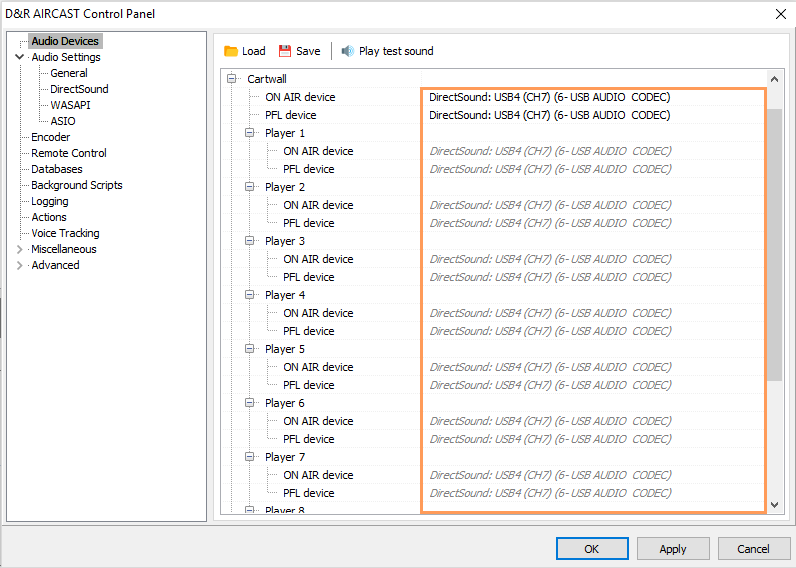Image resolution: width=796 pixels, height=568 pixels.
Task: Click the scroll down arrow of device list
Action: pos(775,505)
